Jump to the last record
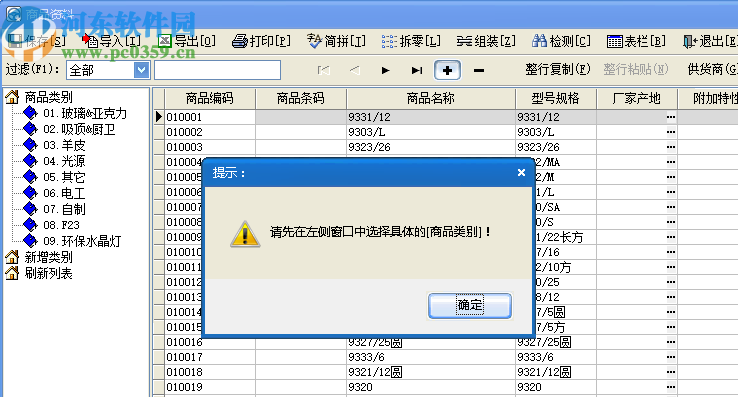The width and height of the screenshot is (738, 397). [417, 71]
